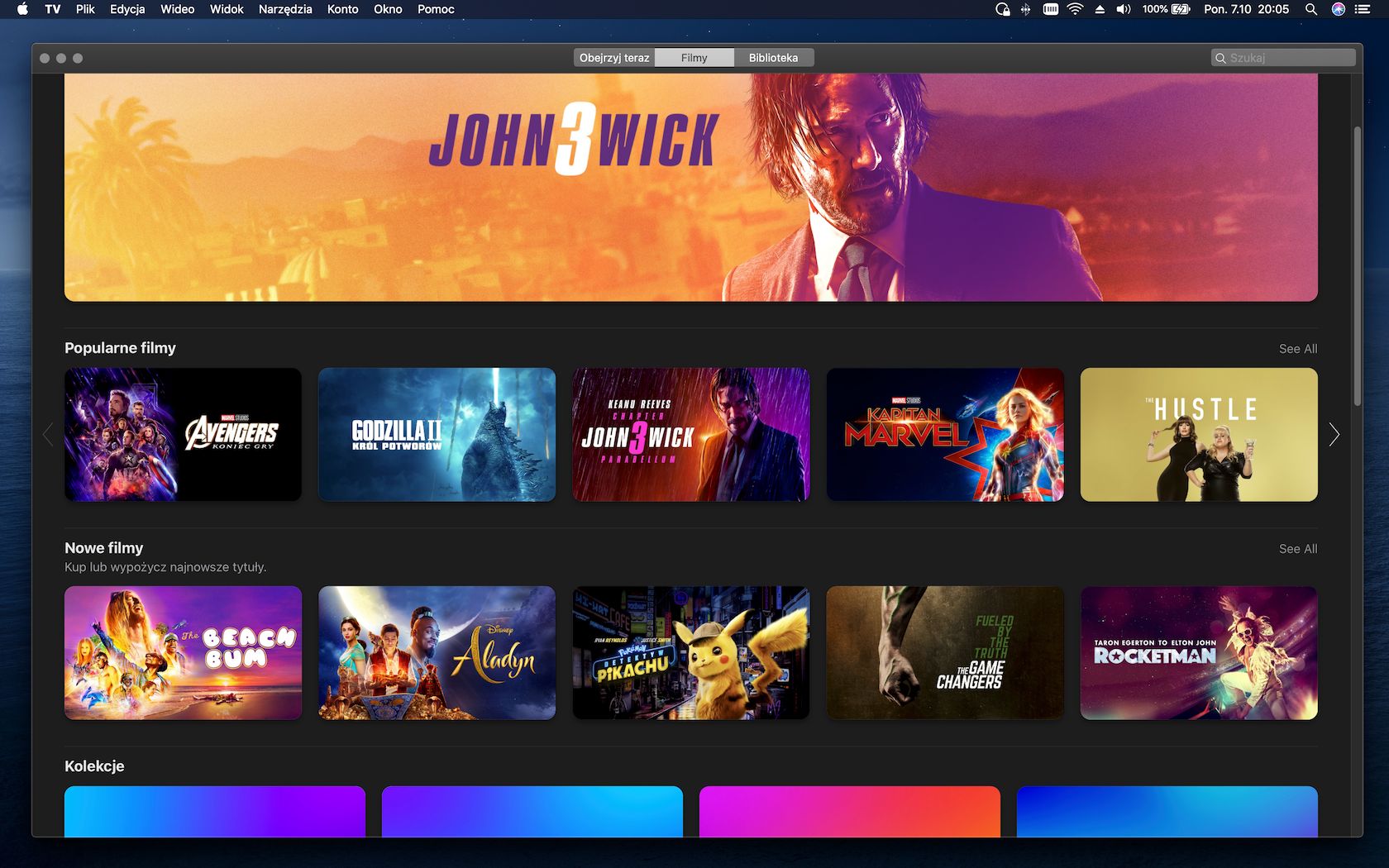Show next Popularne filmy items with right arrow
Image resolution: width=1389 pixels, height=868 pixels.
pos(1334,434)
